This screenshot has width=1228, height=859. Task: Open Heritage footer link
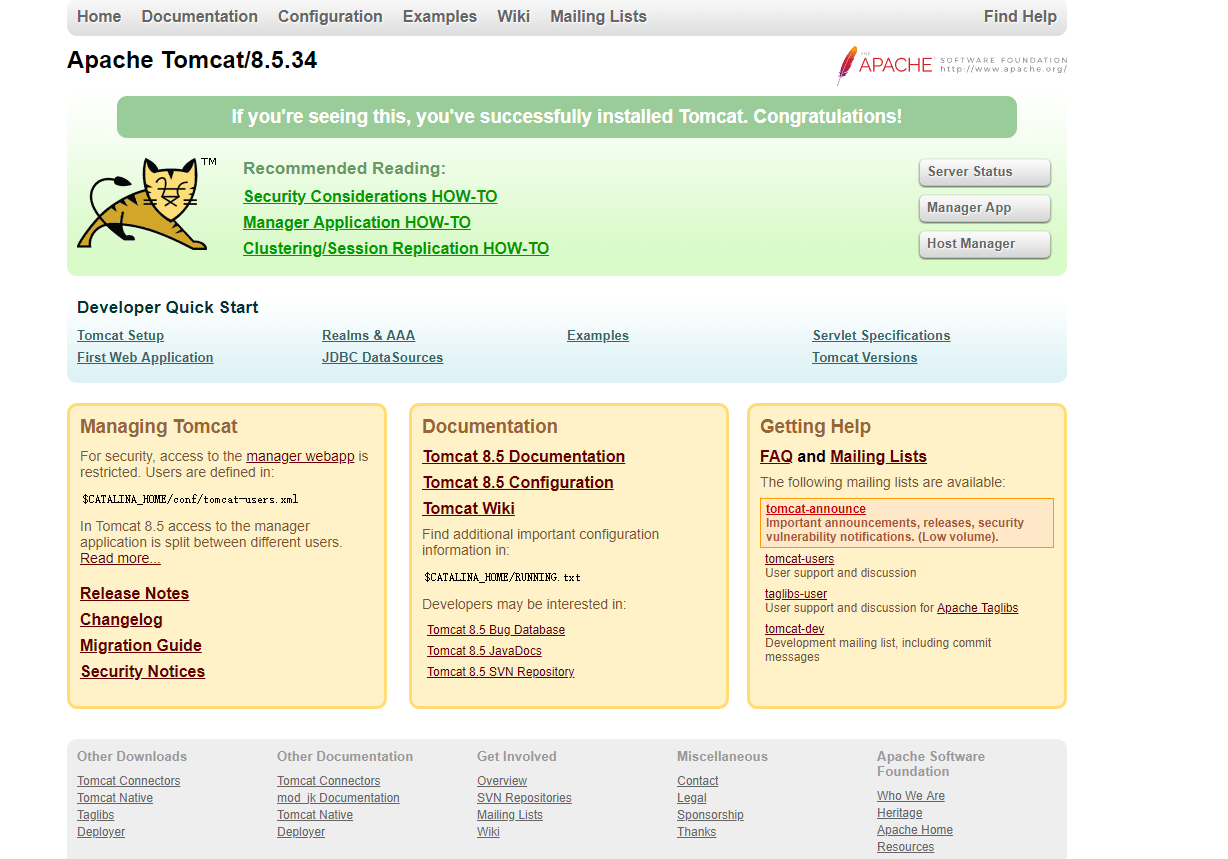pyautogui.click(x=900, y=813)
